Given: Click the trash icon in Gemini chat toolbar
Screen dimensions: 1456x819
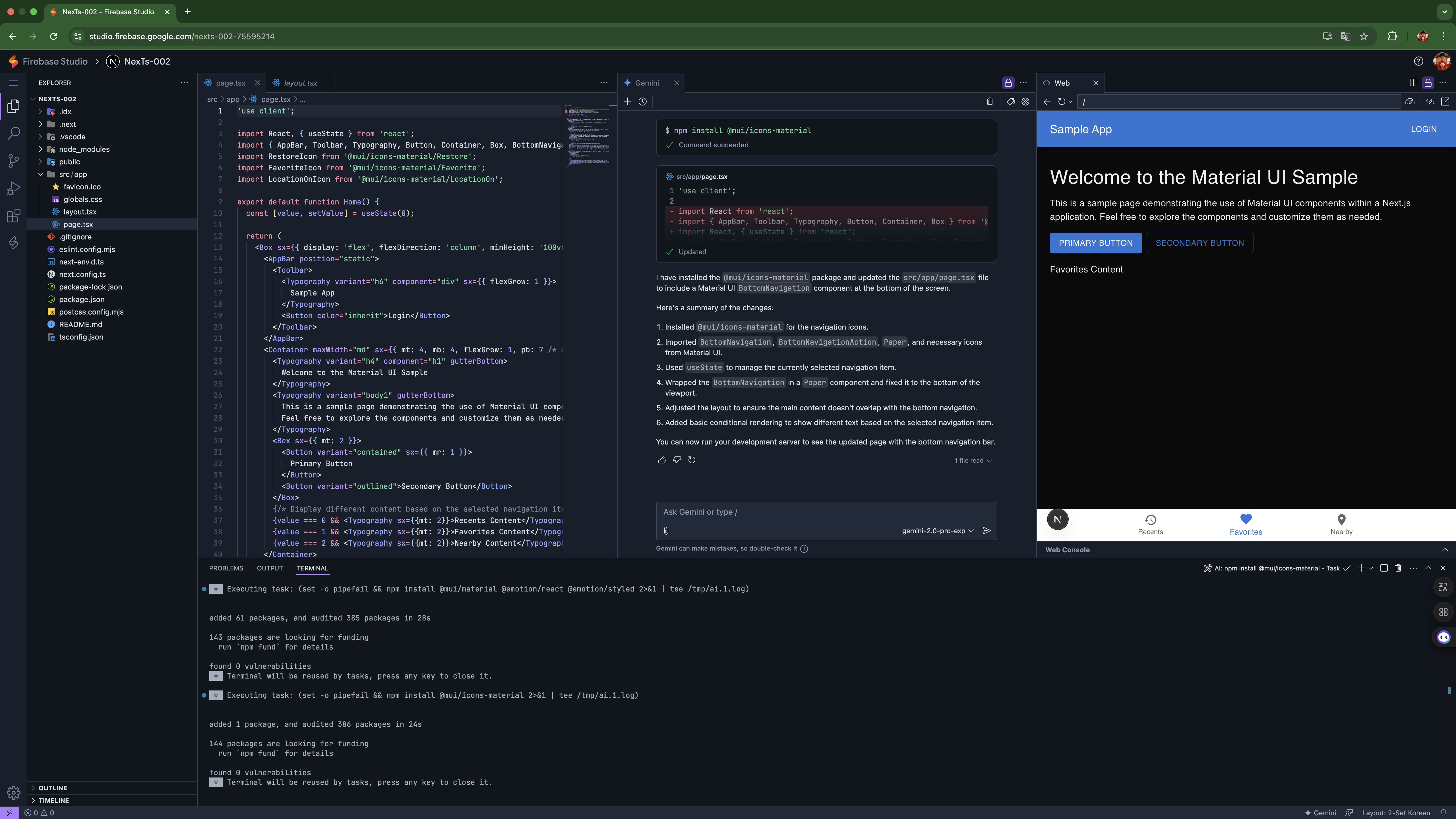Looking at the screenshot, I should (990, 102).
